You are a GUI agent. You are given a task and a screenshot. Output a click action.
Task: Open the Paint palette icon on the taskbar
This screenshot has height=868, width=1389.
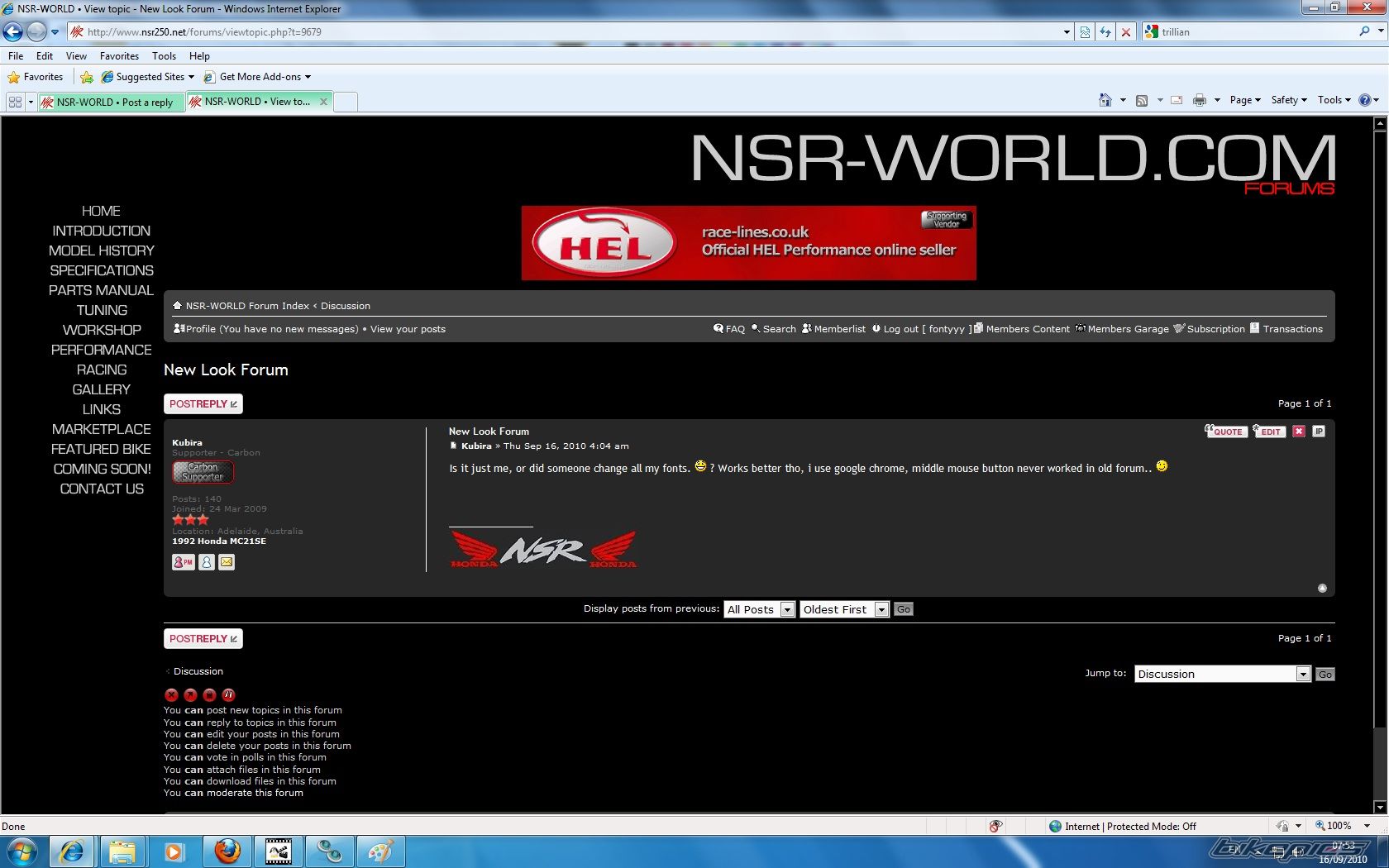(380, 851)
